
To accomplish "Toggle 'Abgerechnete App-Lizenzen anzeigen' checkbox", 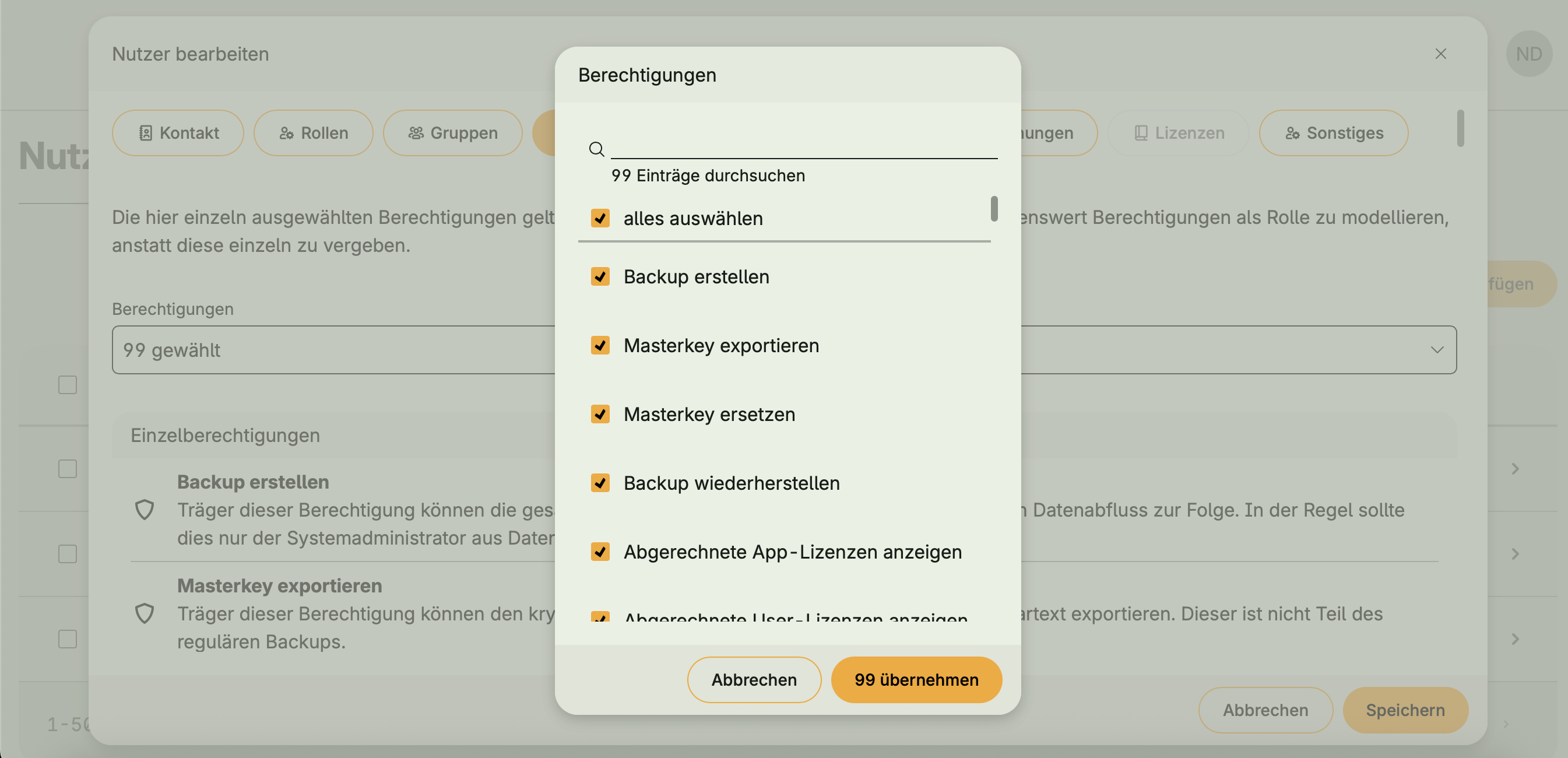I will [601, 552].
